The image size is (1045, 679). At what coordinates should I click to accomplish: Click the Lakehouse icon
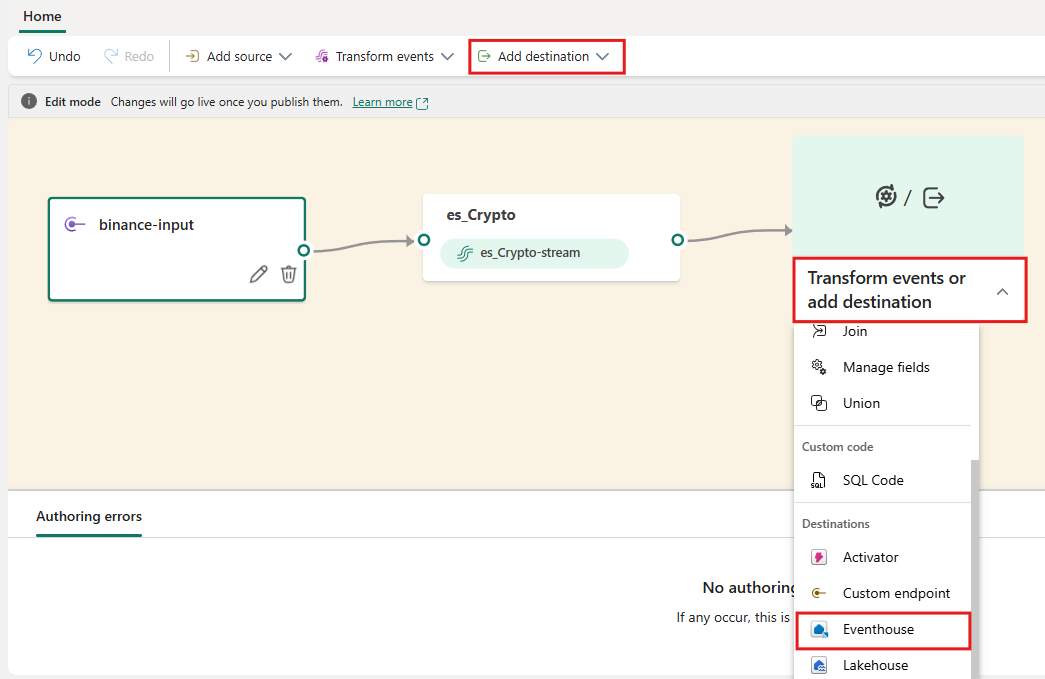[819, 665]
